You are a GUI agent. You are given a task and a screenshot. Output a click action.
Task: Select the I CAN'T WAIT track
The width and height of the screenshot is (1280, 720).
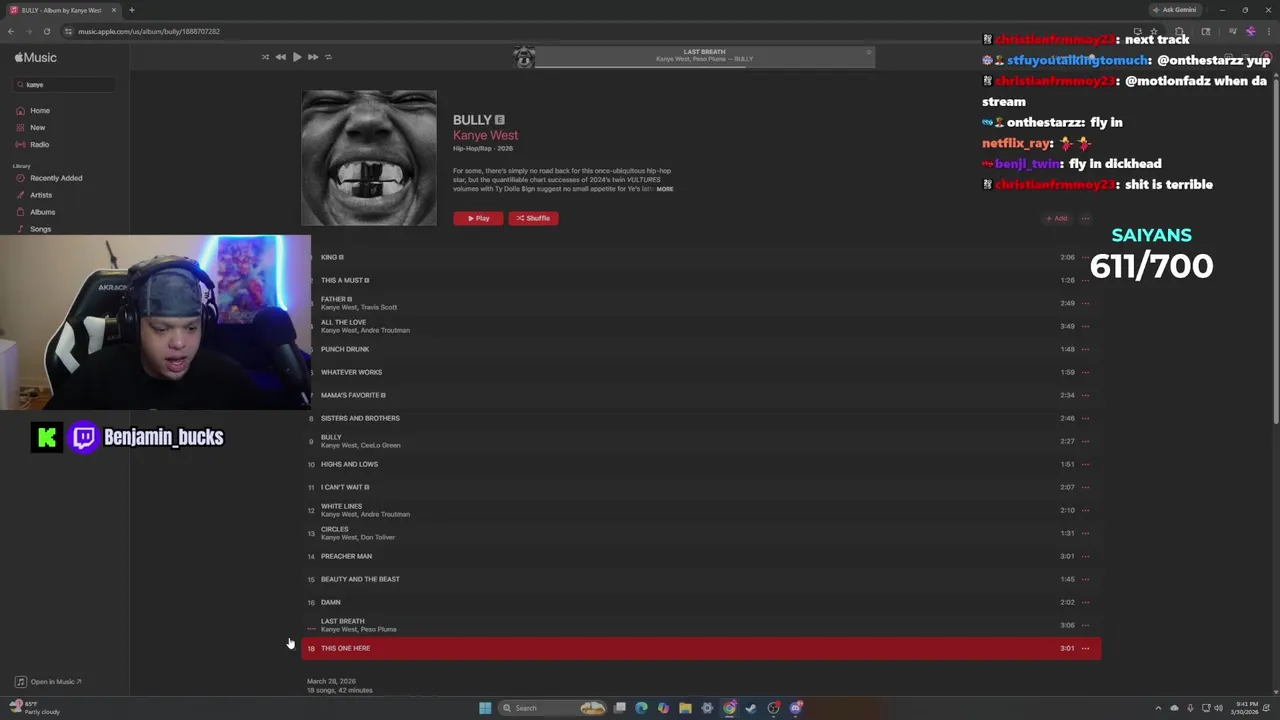[701, 487]
